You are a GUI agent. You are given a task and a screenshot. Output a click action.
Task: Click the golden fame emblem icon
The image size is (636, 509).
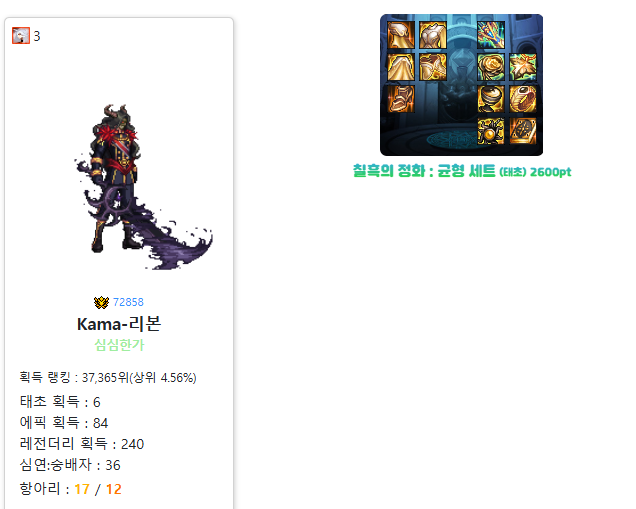click(x=101, y=302)
